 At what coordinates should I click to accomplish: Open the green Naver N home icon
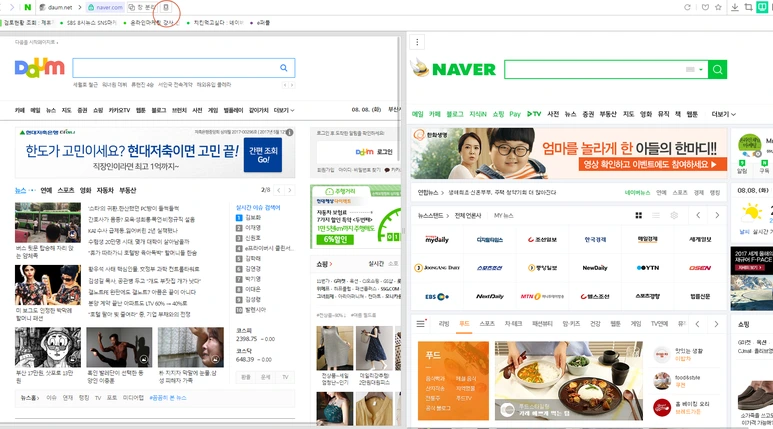[x=28, y=7]
